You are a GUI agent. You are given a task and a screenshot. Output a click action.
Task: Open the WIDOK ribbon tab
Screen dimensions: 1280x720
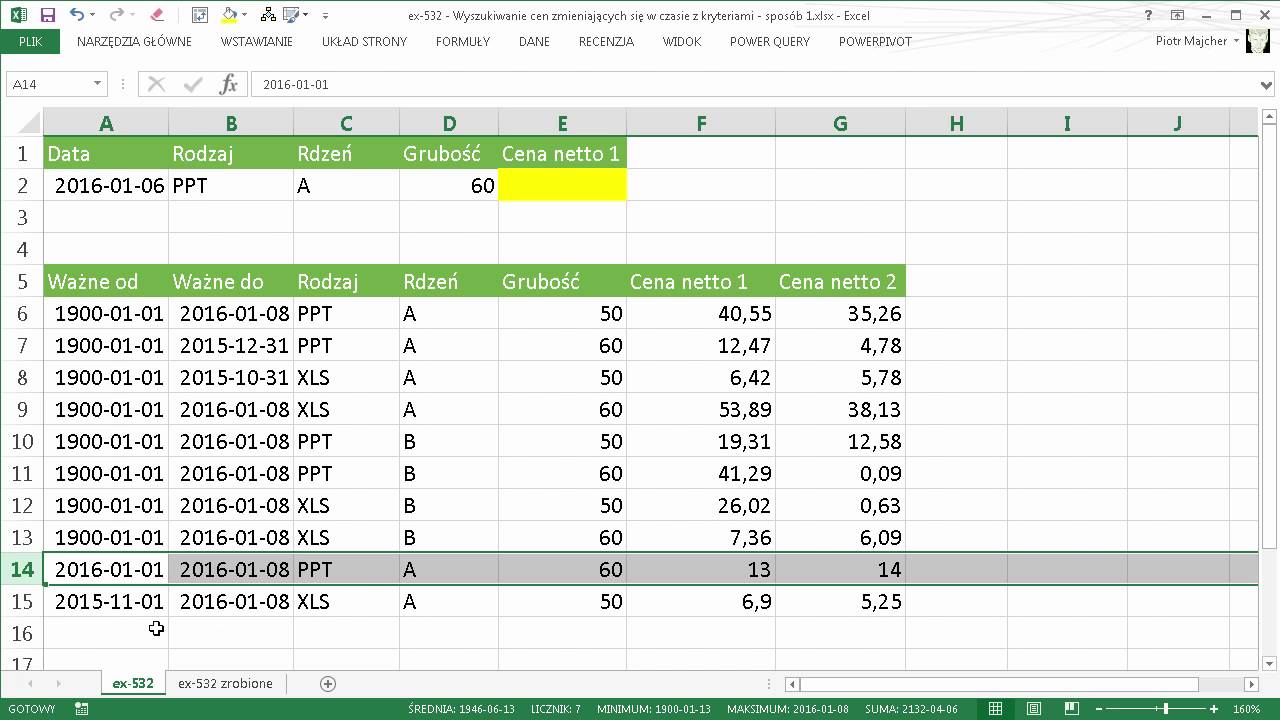coord(681,42)
